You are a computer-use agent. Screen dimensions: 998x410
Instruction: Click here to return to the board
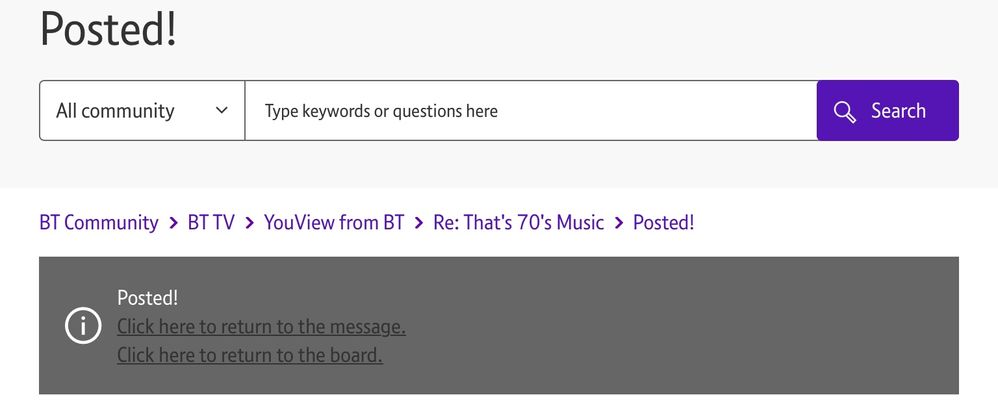249,354
